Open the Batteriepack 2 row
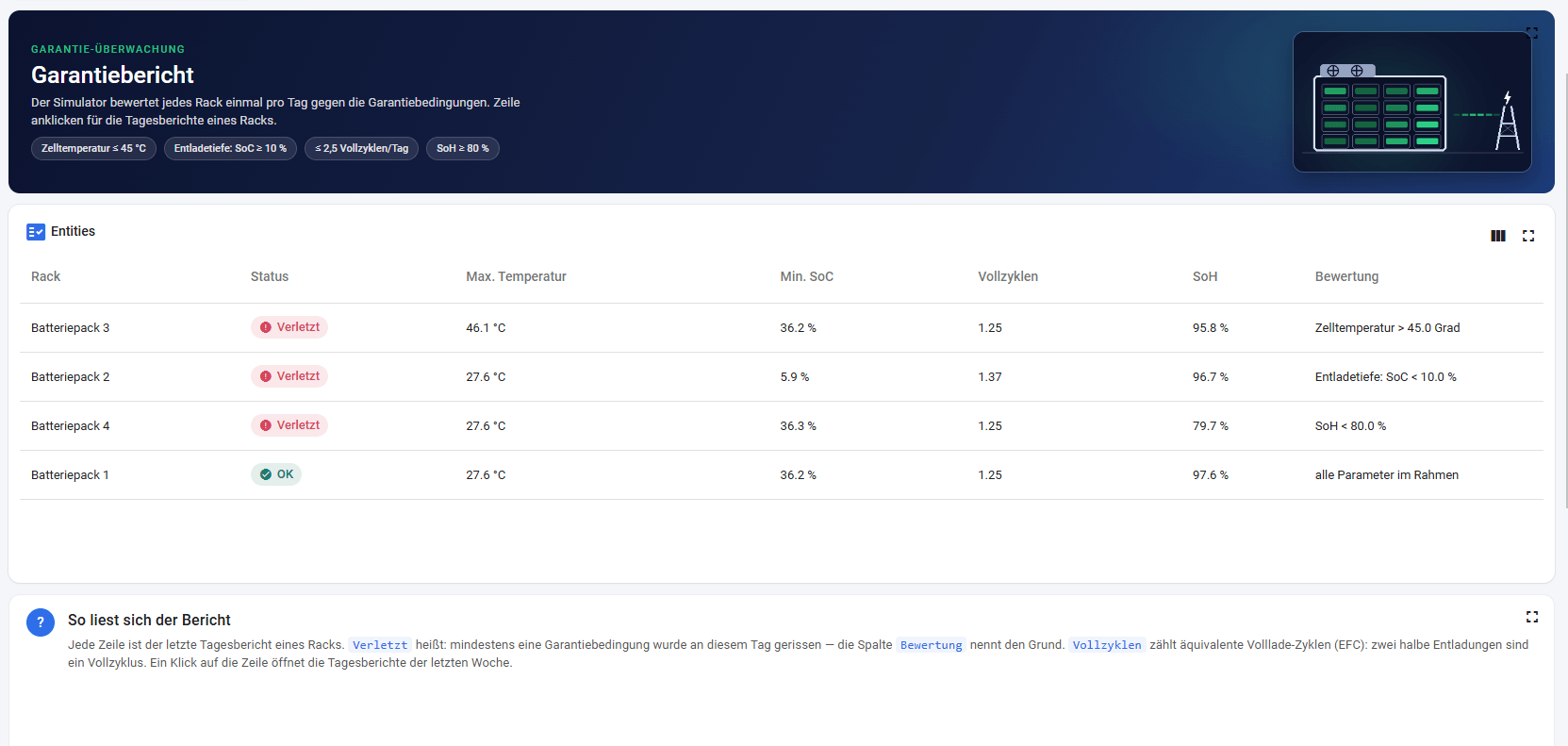This screenshot has height=746, width=1568. 781,377
